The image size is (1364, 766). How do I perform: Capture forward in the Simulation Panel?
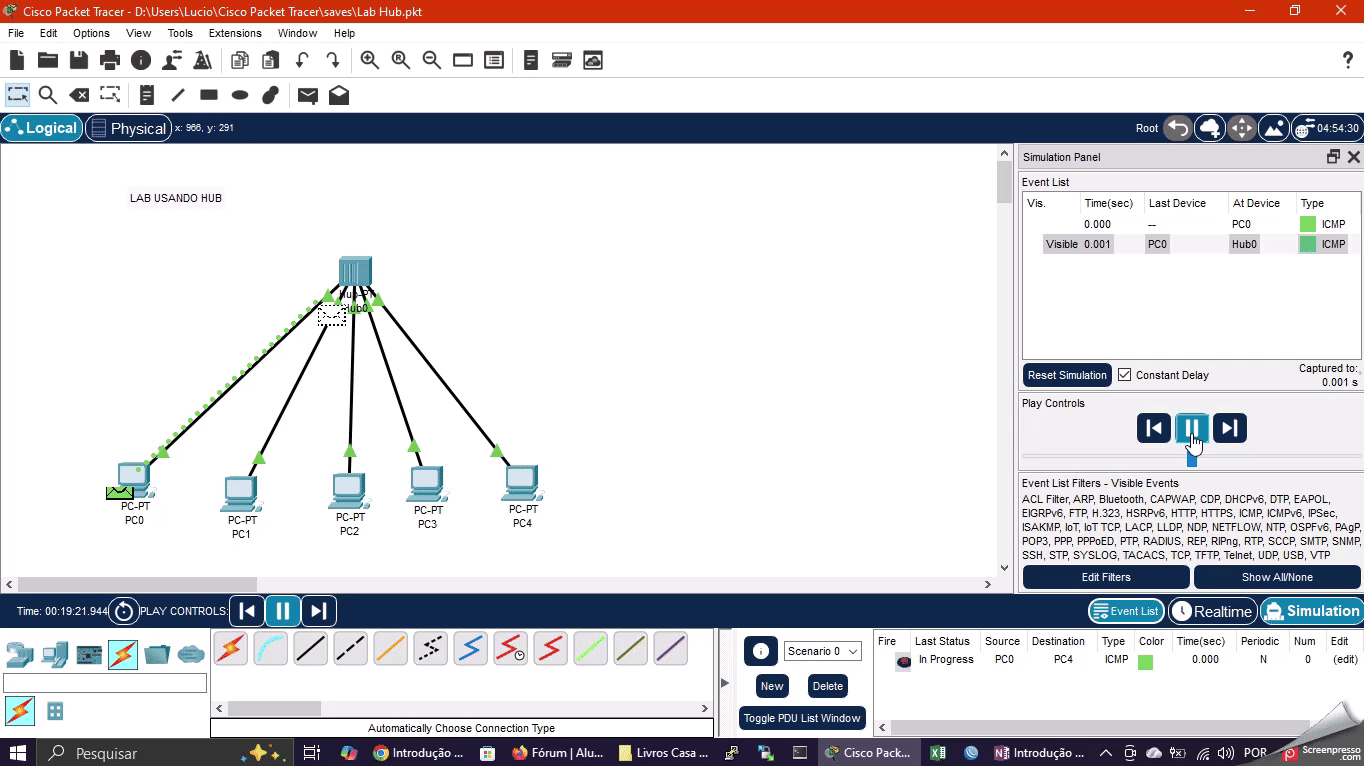[x=1229, y=428]
